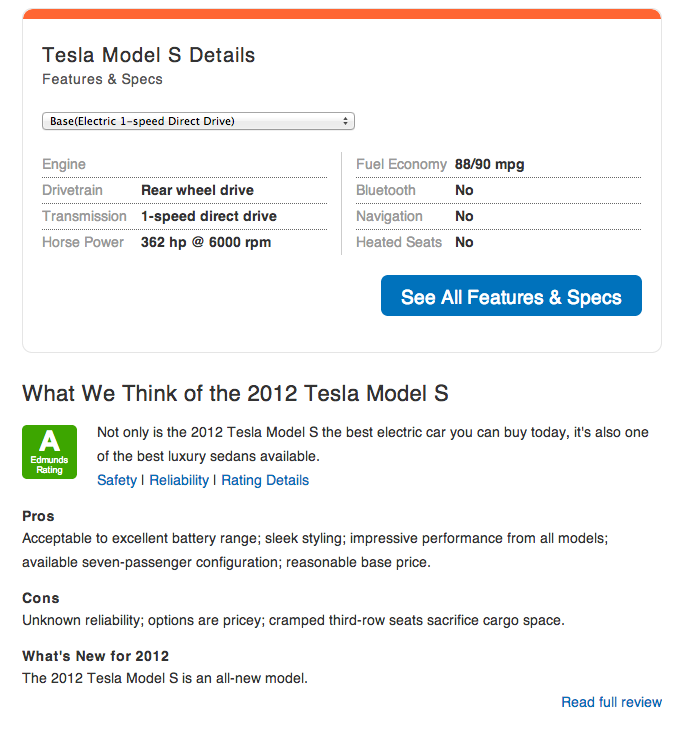Click the 88/90 mpg fuel economy value
This screenshot has width=683, height=733.
pos(489,164)
